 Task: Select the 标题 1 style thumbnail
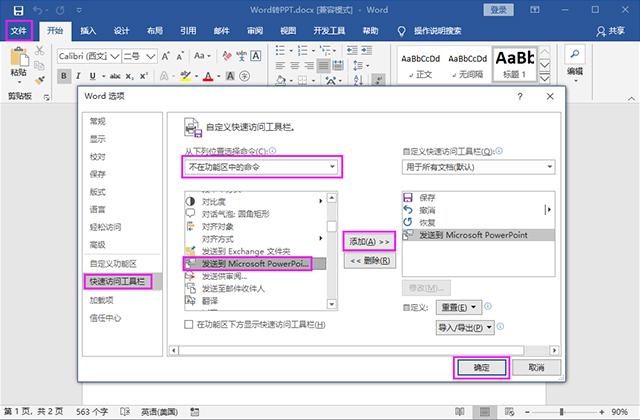click(515, 64)
